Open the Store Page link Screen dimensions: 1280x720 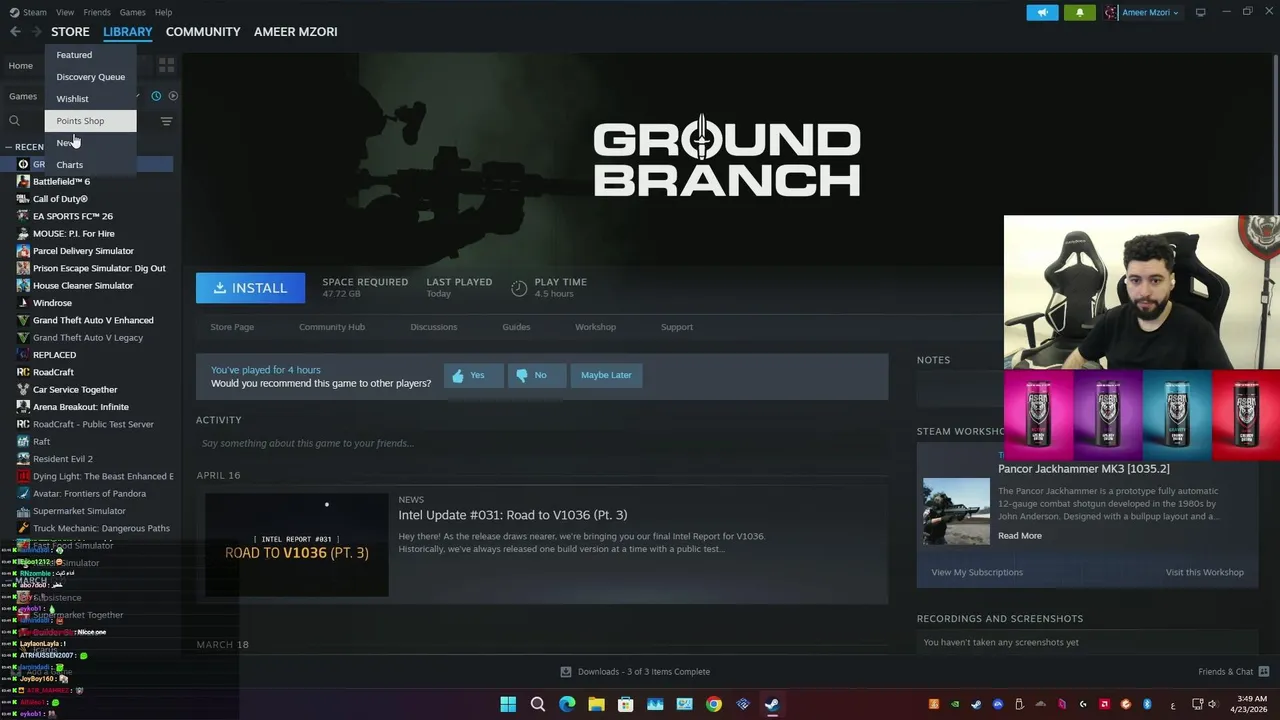pos(232,327)
